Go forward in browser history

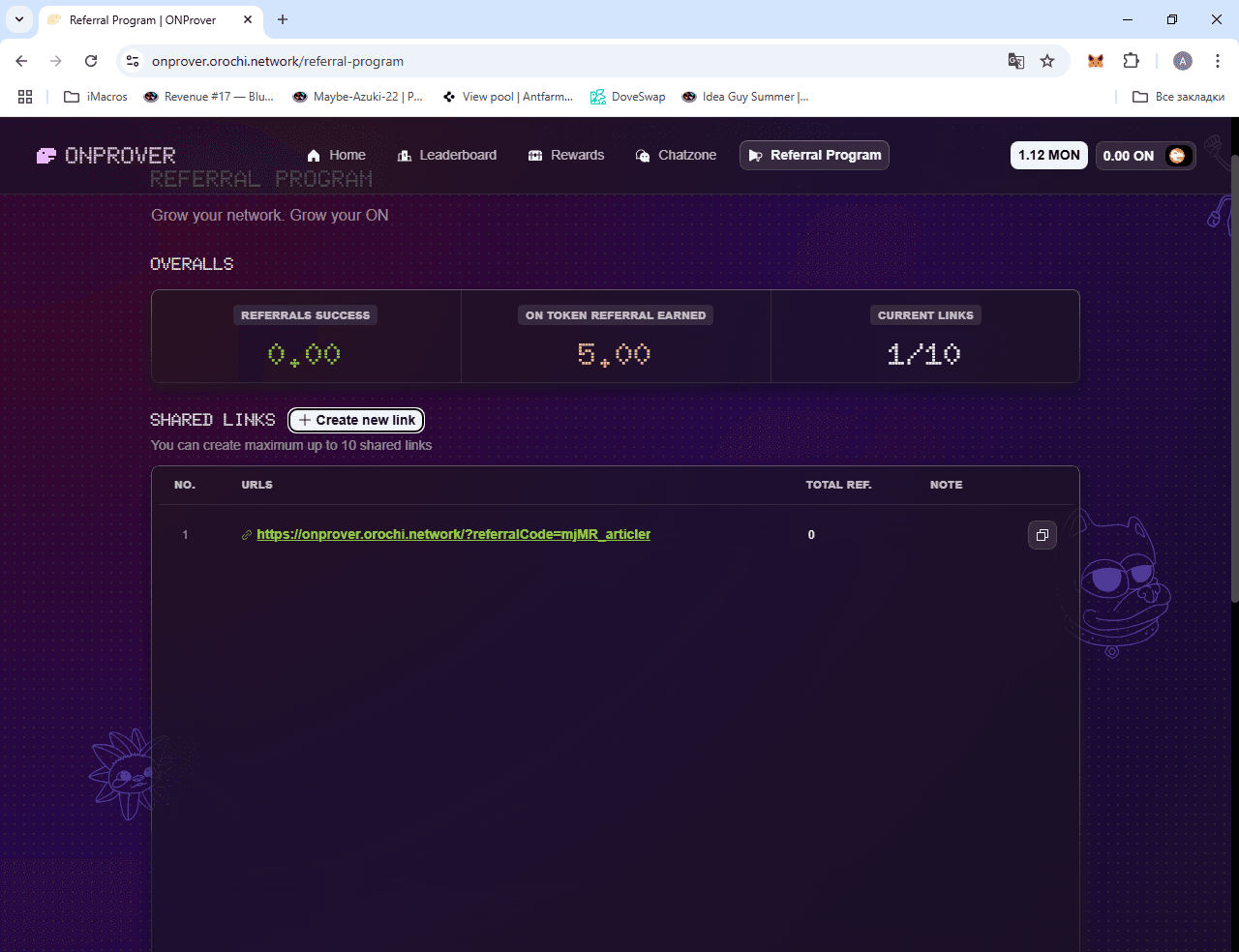tap(56, 61)
